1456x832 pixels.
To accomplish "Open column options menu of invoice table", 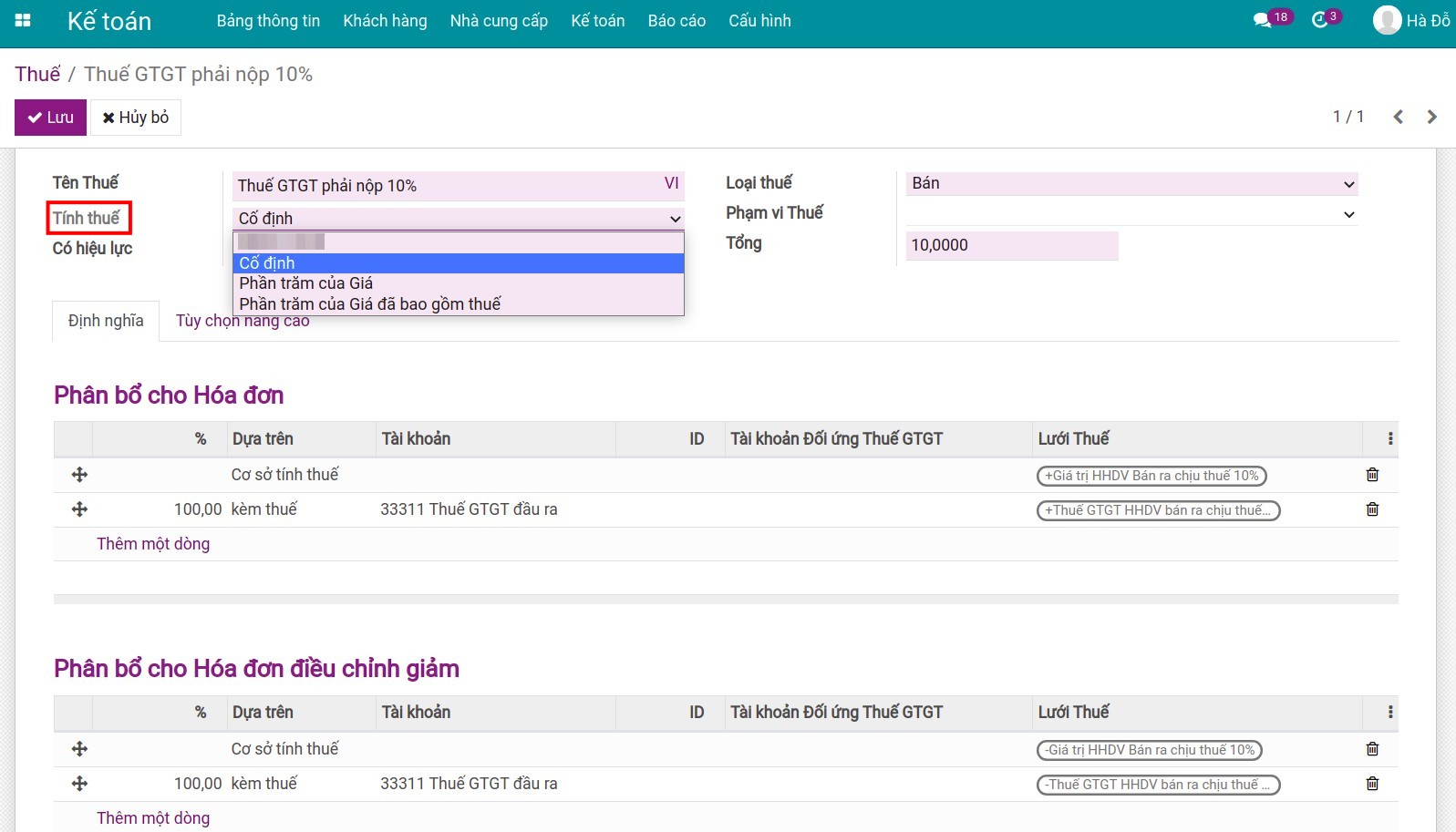I will (x=1389, y=439).
